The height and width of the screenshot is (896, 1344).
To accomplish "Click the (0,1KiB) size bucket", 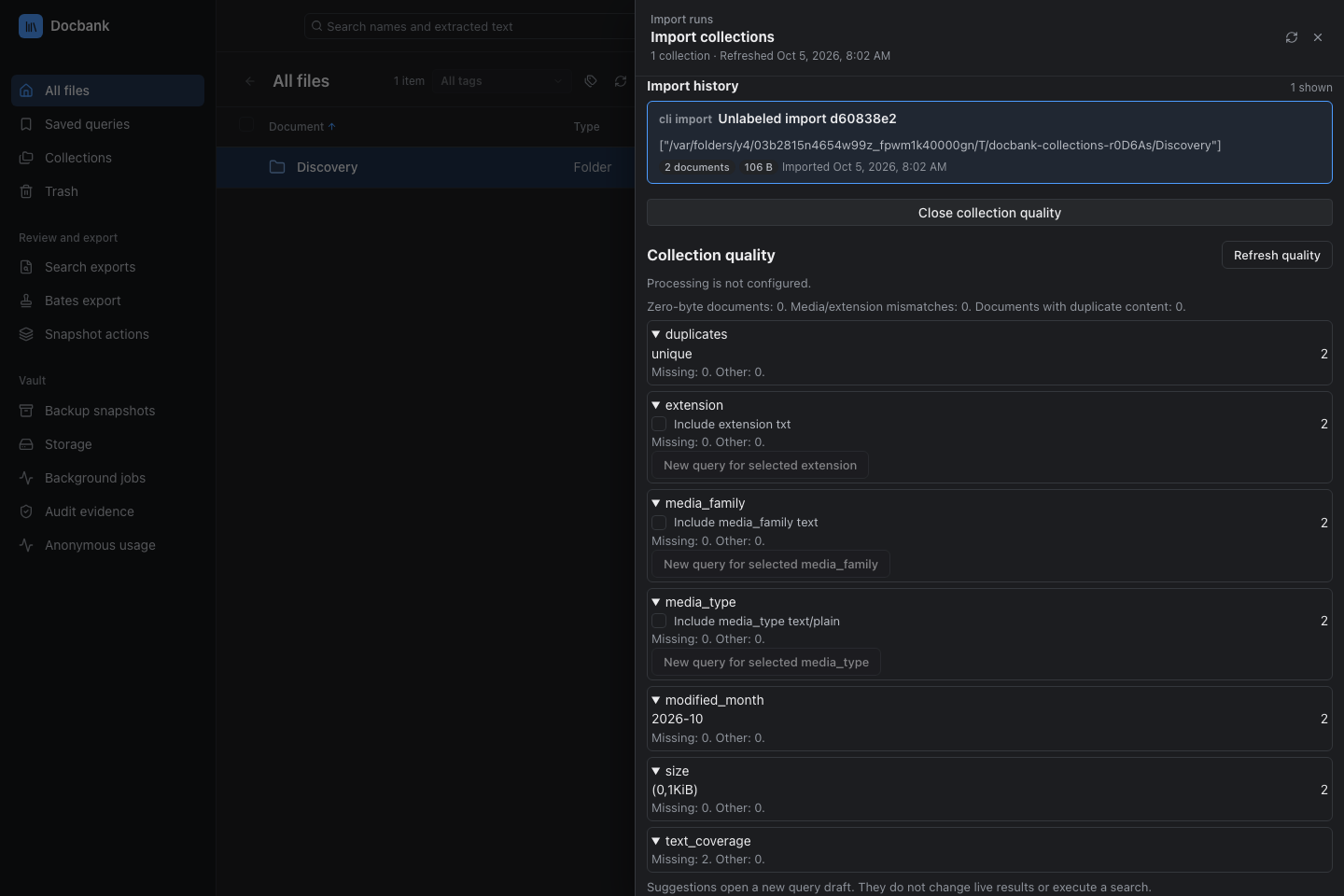I will 675,790.
